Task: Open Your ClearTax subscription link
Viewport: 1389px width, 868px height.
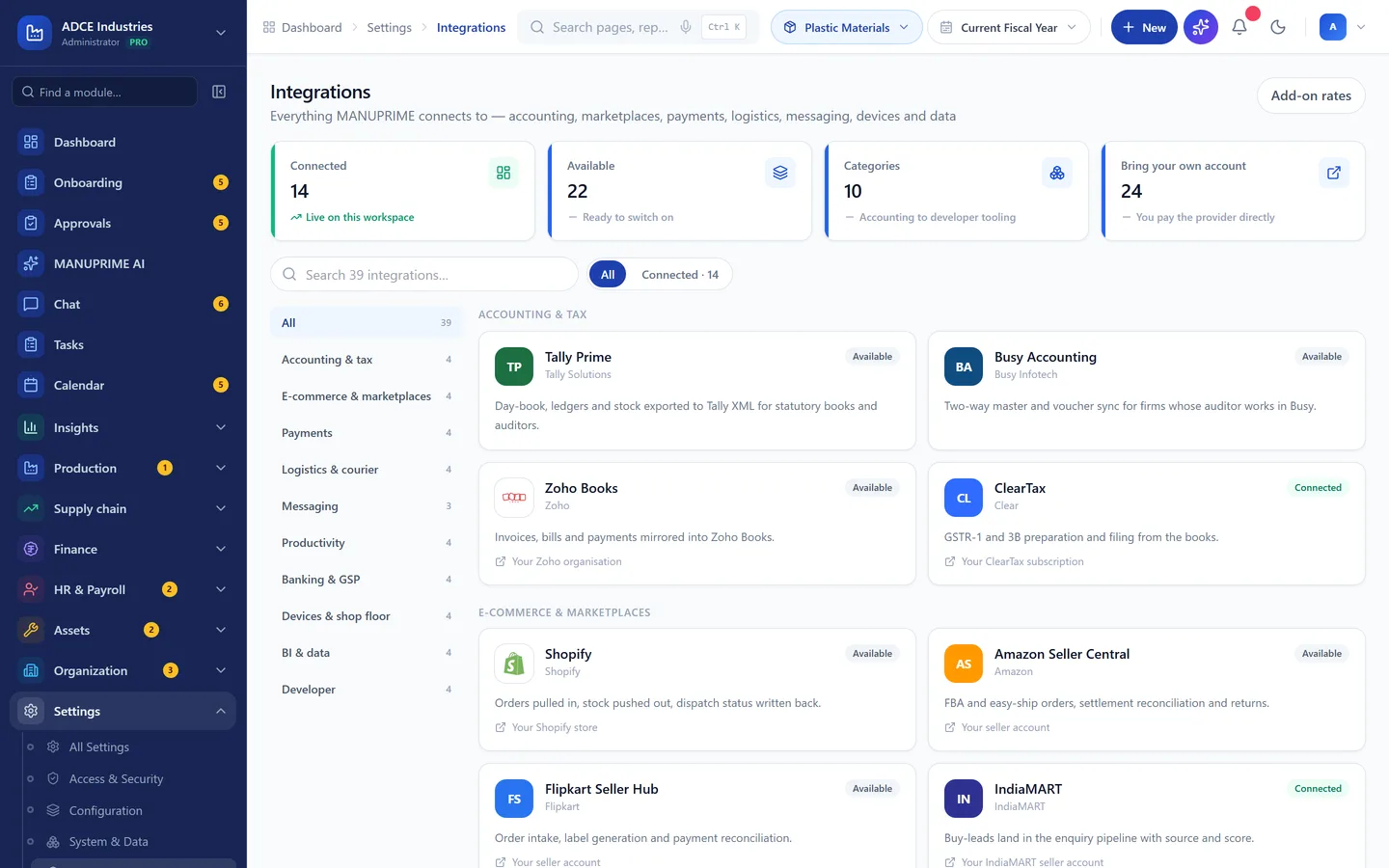Action: coord(1014,561)
